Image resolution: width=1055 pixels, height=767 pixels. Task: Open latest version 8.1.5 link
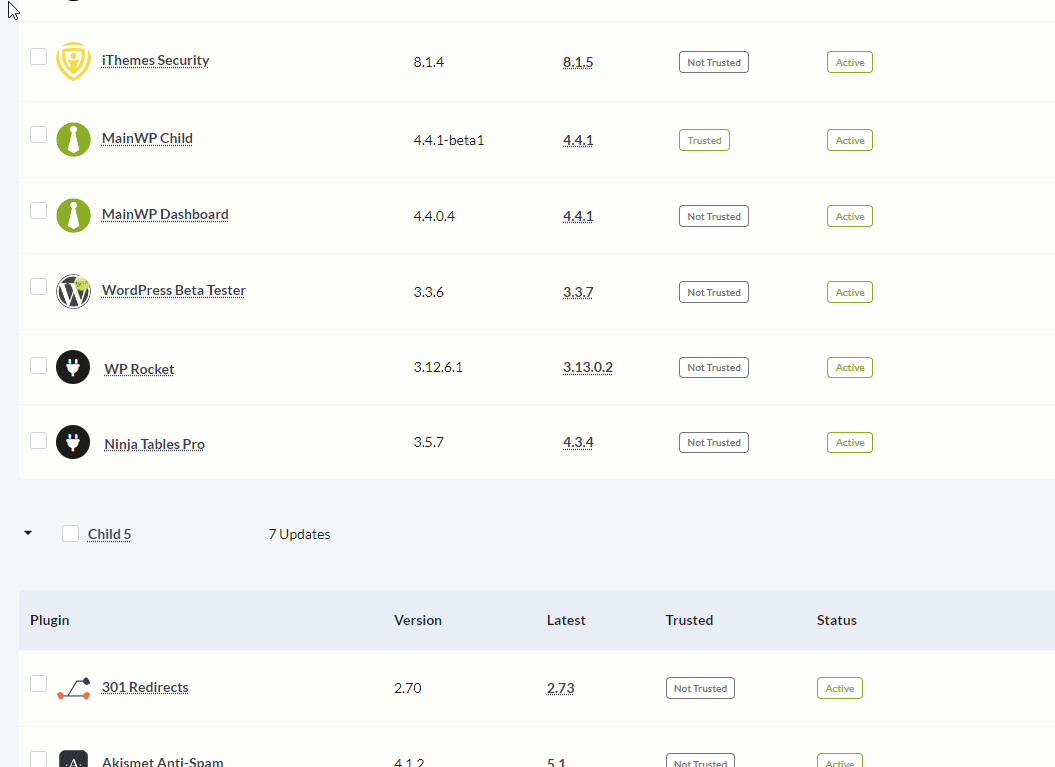(x=578, y=63)
